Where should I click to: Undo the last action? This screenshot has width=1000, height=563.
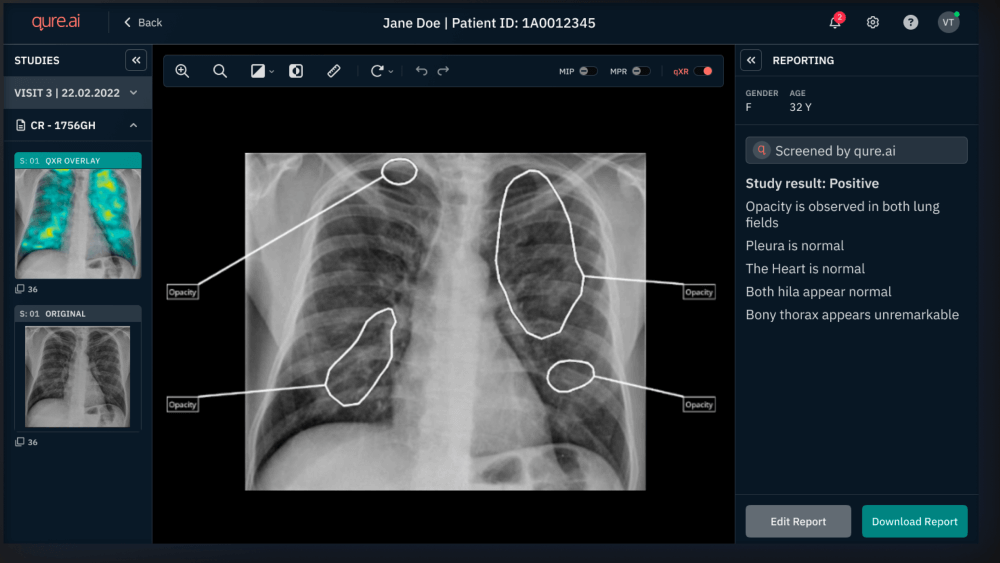click(421, 71)
